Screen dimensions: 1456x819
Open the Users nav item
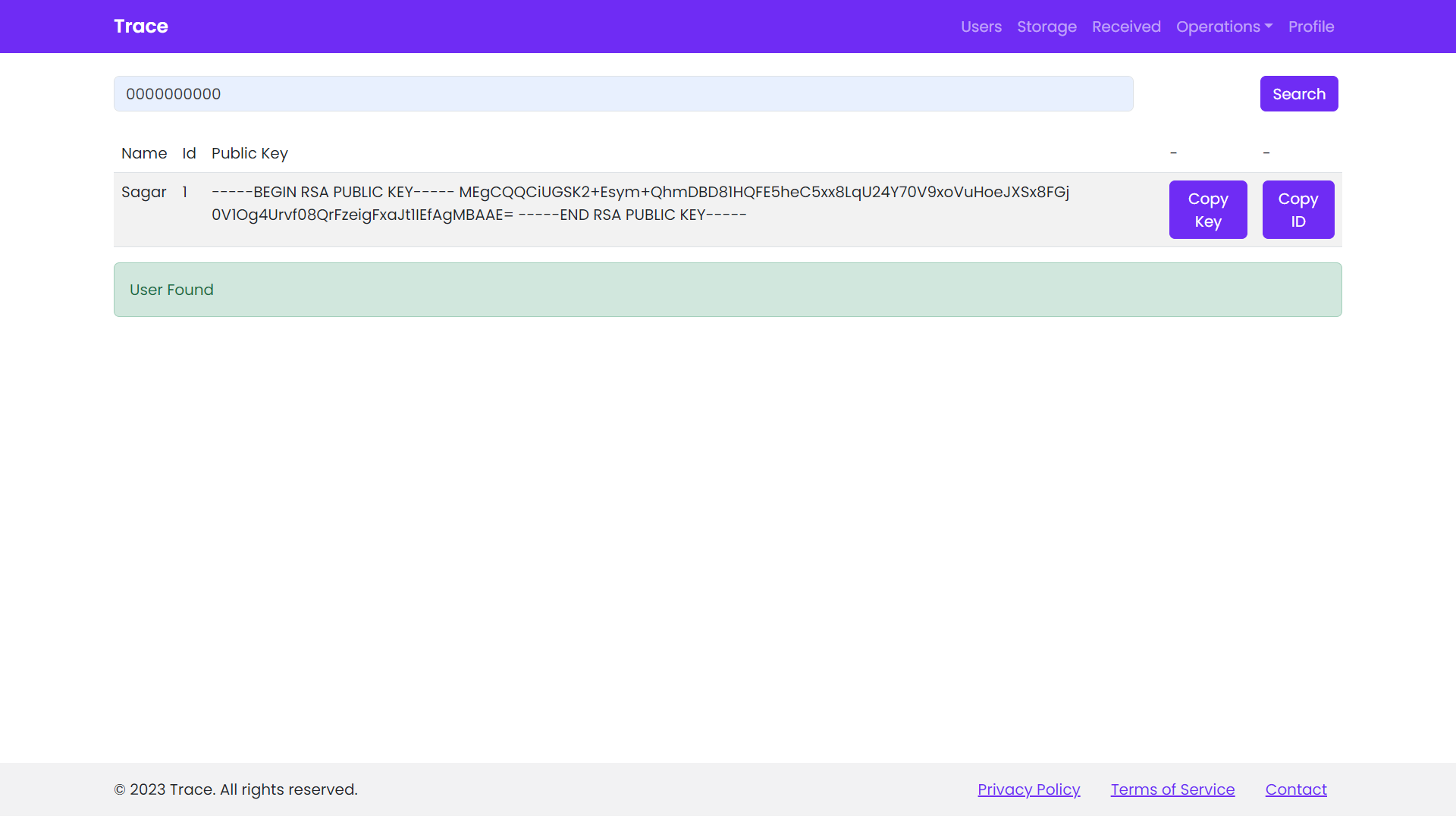[x=981, y=27]
